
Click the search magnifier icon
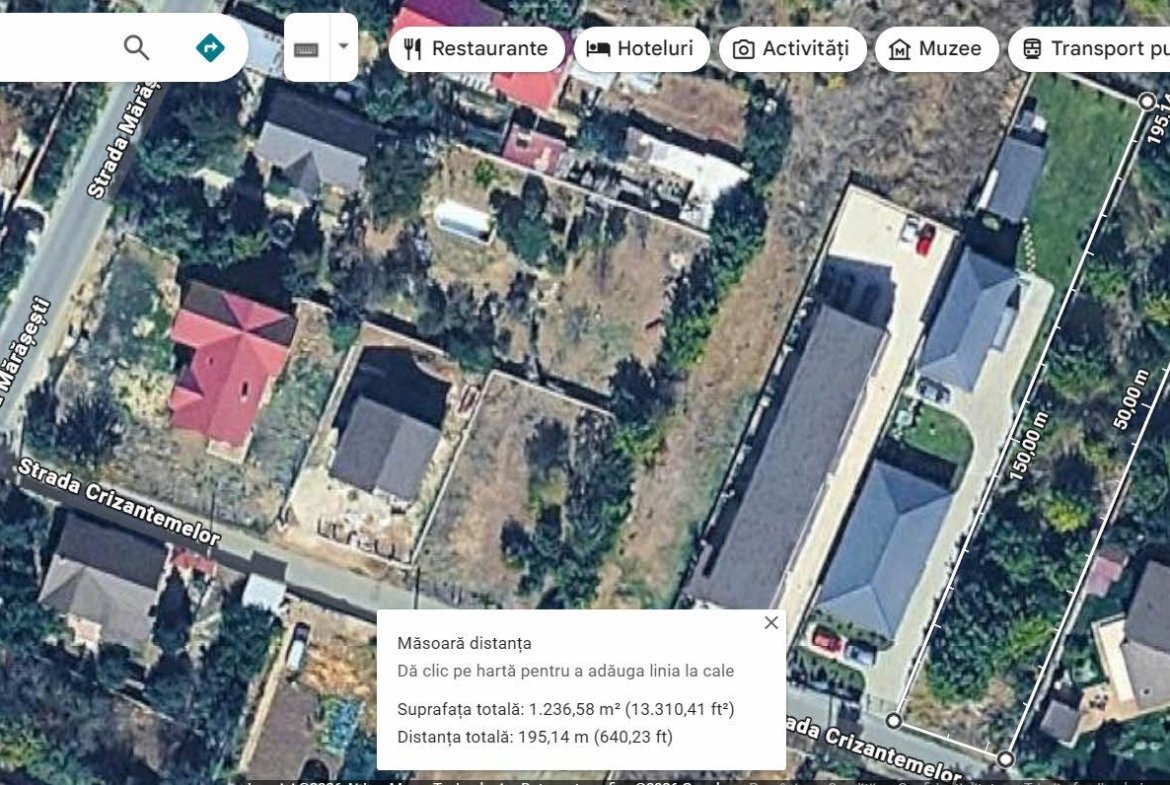136,48
